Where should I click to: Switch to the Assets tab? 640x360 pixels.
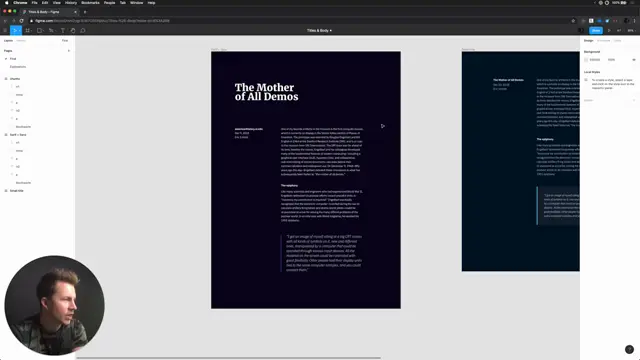21,40
